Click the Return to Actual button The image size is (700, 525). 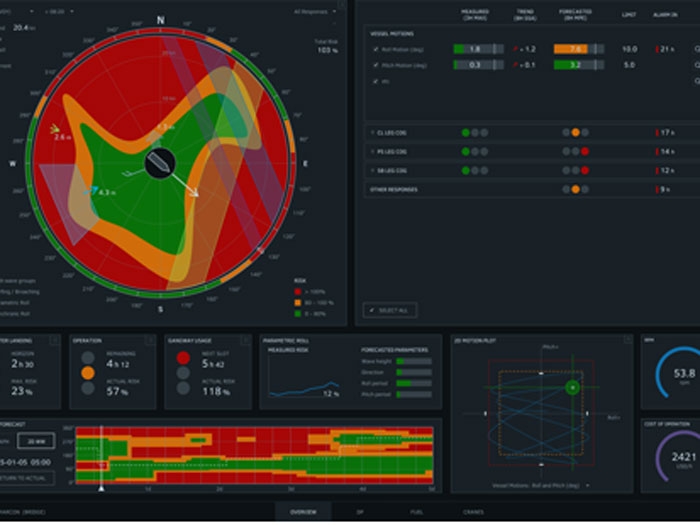(x=26, y=478)
